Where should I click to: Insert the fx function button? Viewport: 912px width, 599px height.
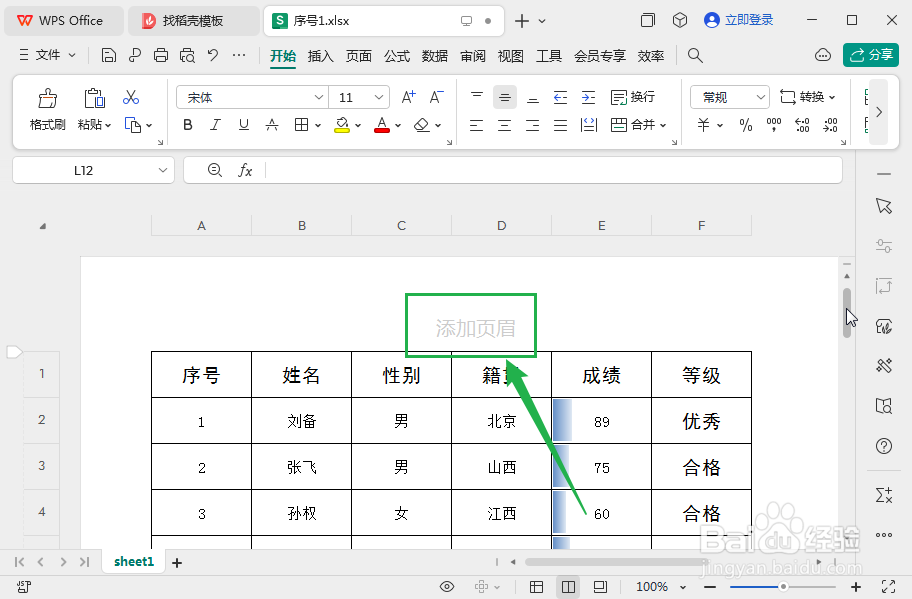246,170
